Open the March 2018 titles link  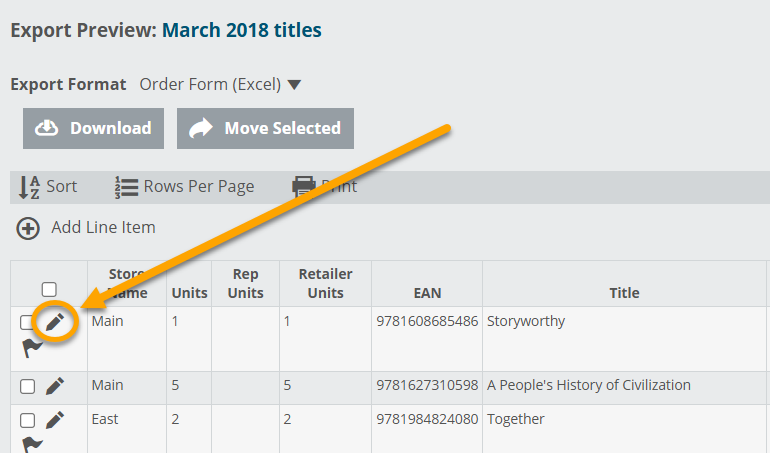tap(242, 30)
